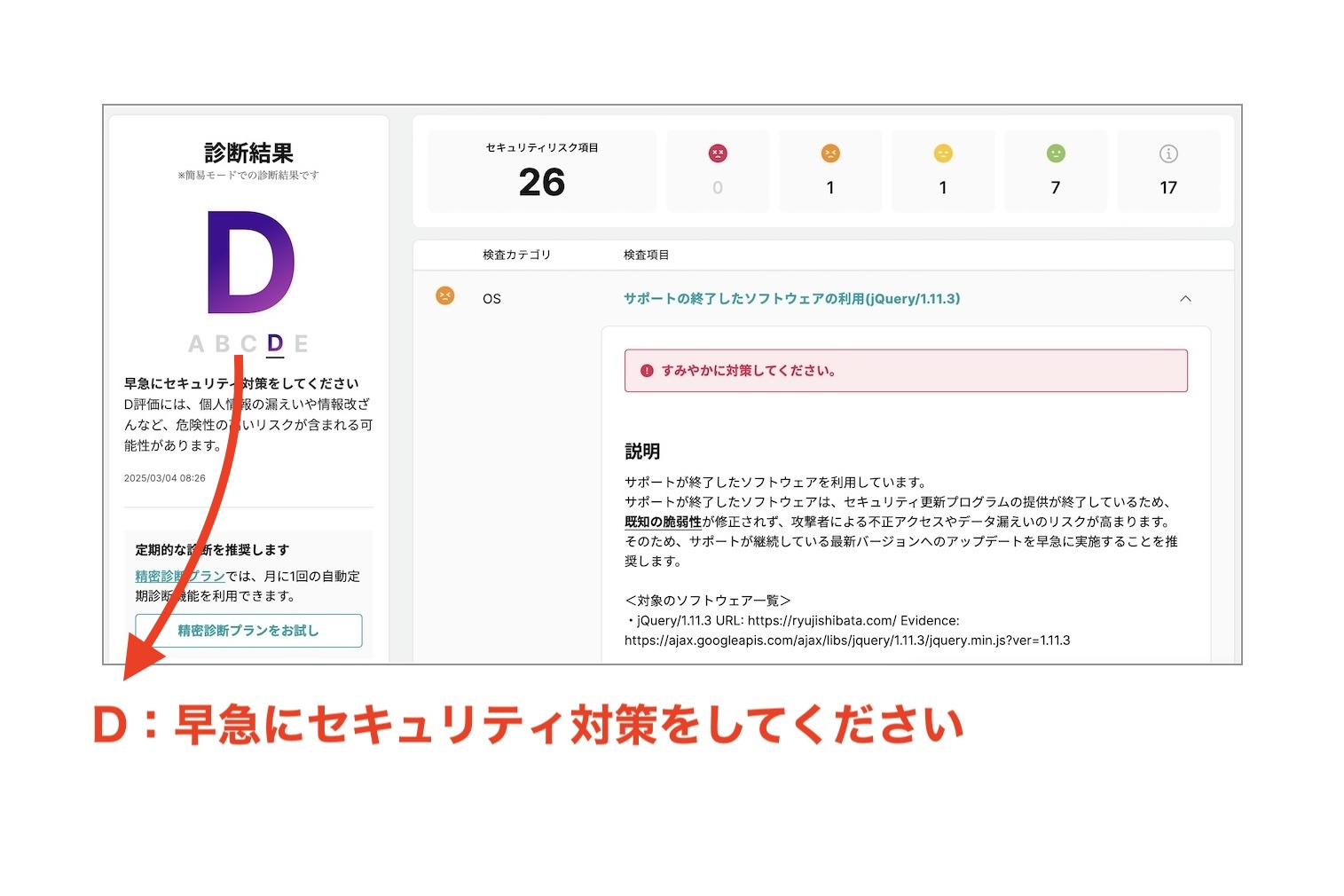Click the すみやかに対策してください alert banner
This screenshot has width=1344, height=896.
click(x=905, y=371)
